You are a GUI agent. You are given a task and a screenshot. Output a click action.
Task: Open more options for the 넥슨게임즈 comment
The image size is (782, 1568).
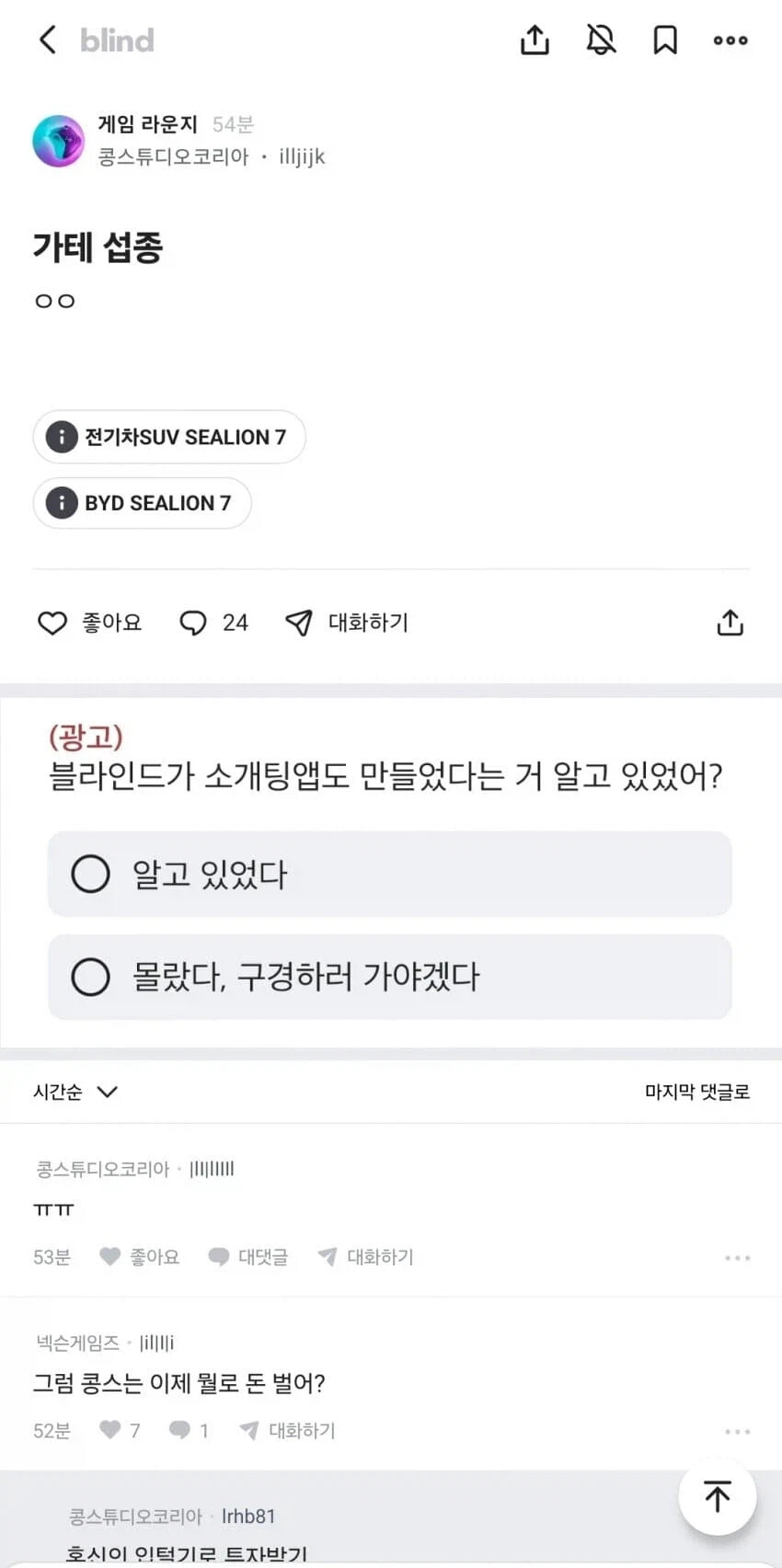tap(737, 1431)
